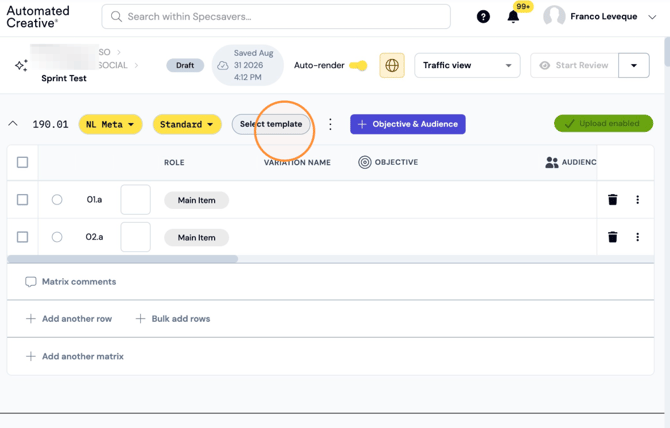The width and height of the screenshot is (670, 428).
Task: Click the yellow globe icon button
Action: (392, 65)
